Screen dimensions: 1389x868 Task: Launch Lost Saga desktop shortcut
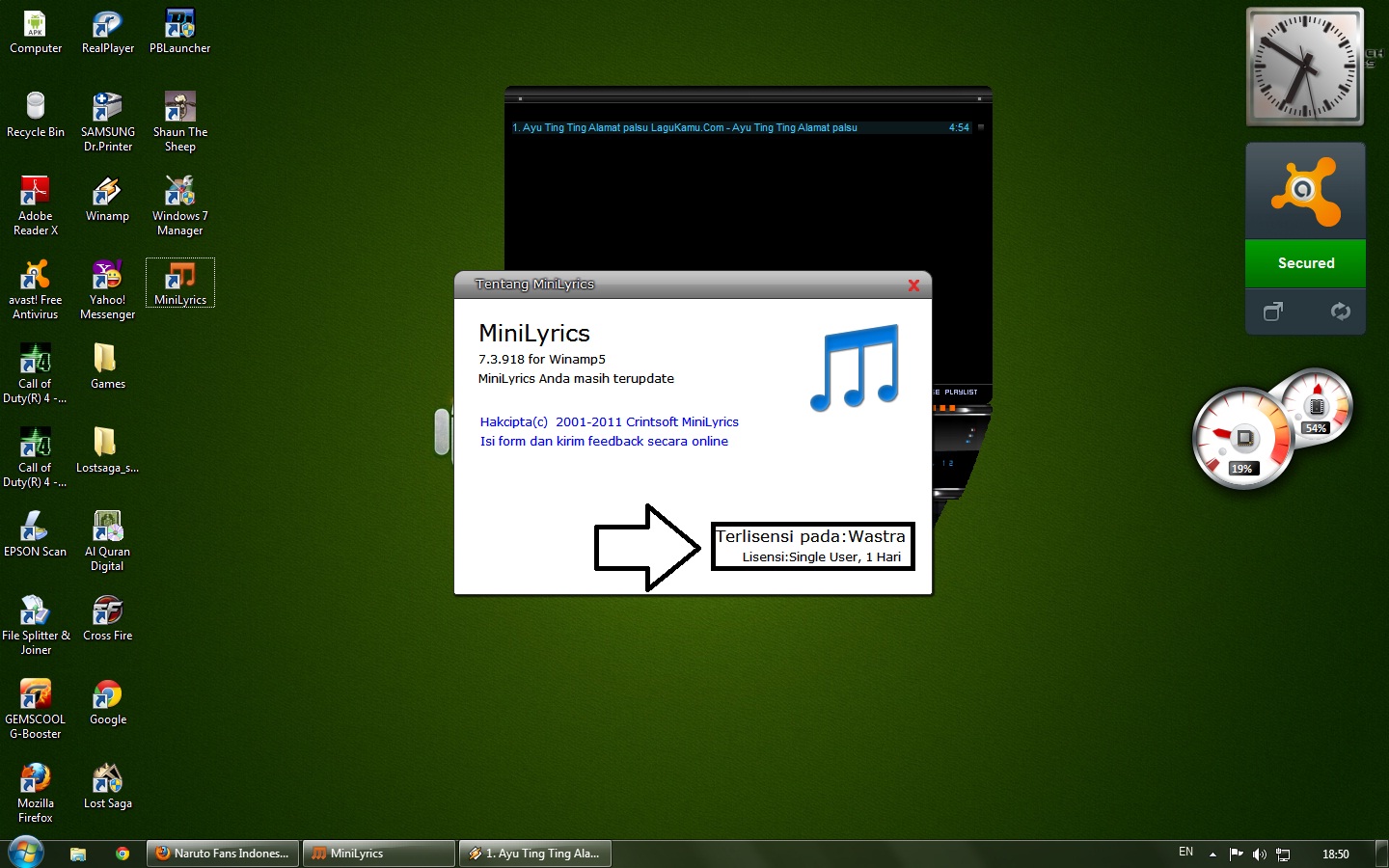coord(107,787)
